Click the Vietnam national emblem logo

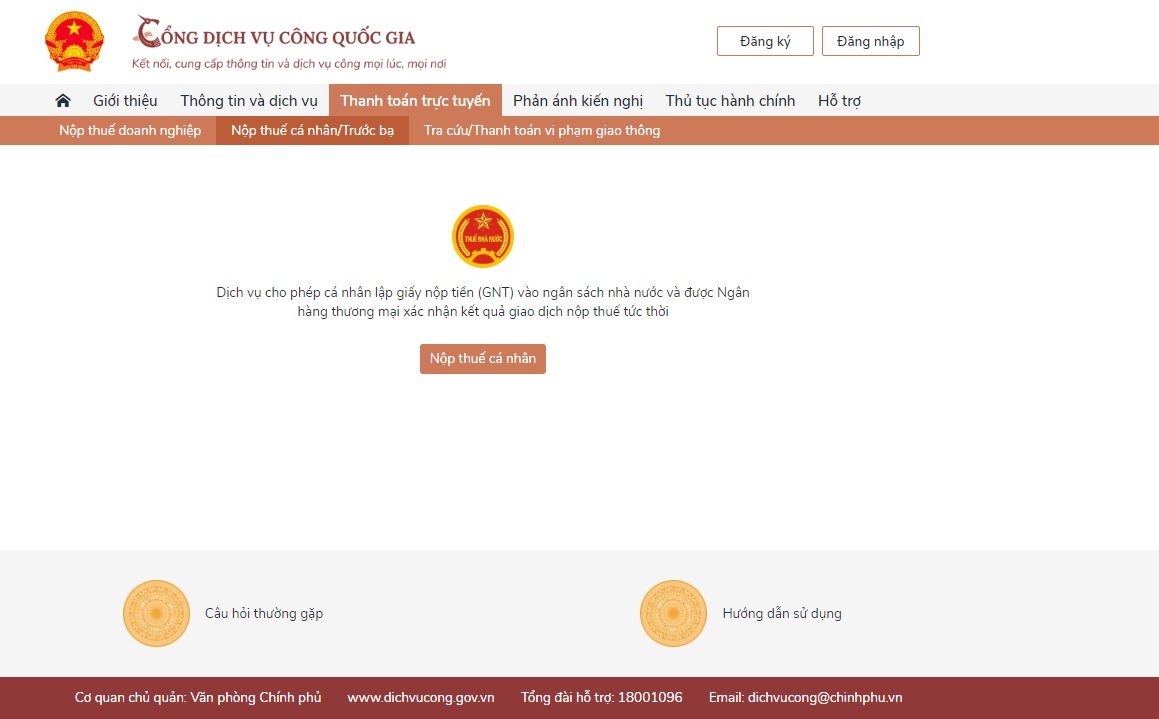point(74,42)
